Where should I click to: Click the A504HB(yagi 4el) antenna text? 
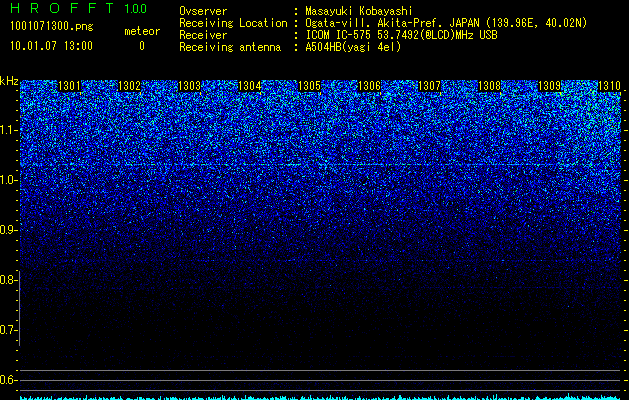pyautogui.click(x=353, y=47)
